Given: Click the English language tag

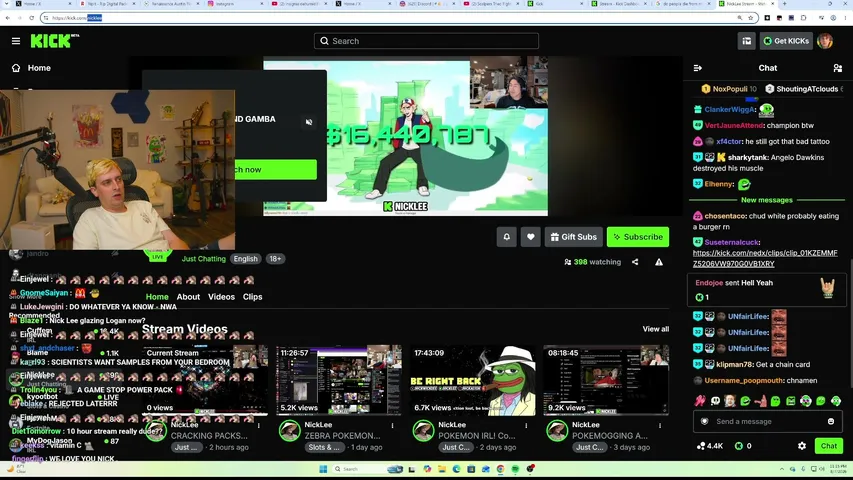Looking at the screenshot, I should (x=245, y=259).
